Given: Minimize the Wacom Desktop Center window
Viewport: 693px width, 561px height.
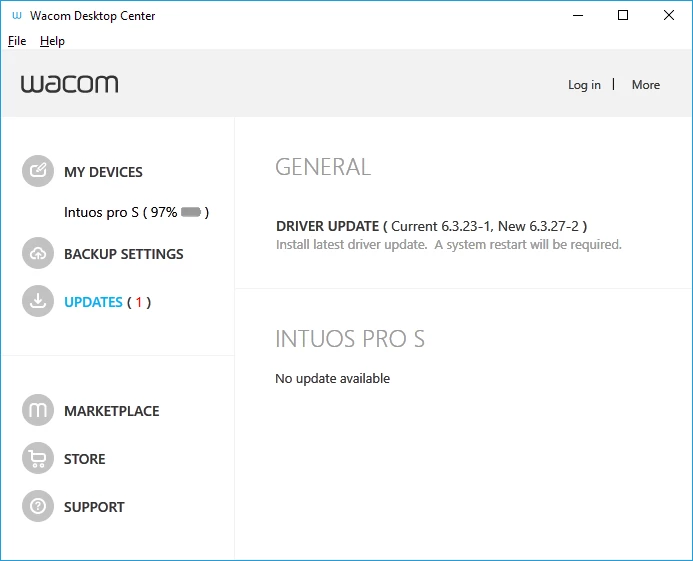Looking at the screenshot, I should coord(578,15).
